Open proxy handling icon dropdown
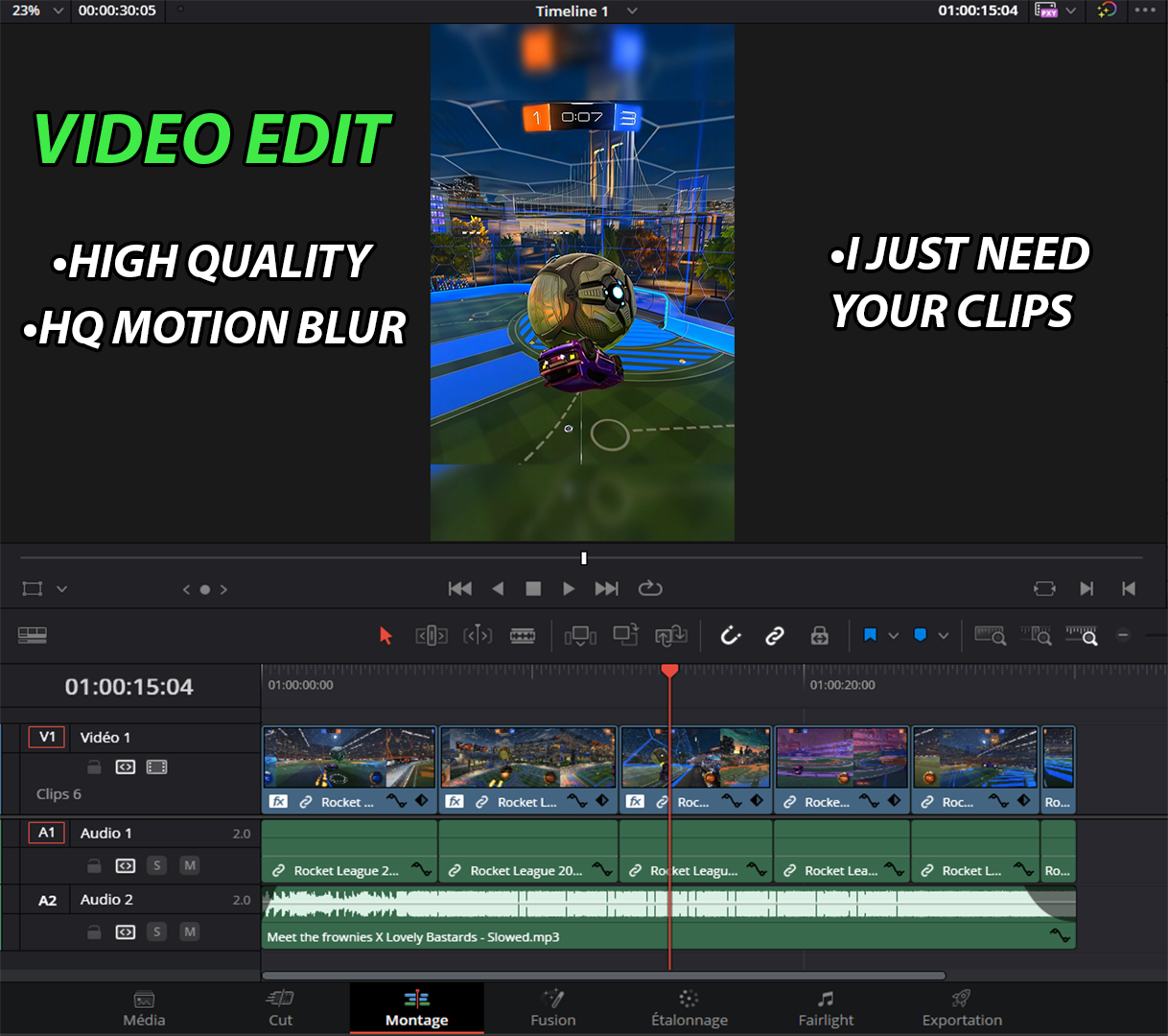This screenshot has width=1168, height=1036. click(x=1071, y=11)
